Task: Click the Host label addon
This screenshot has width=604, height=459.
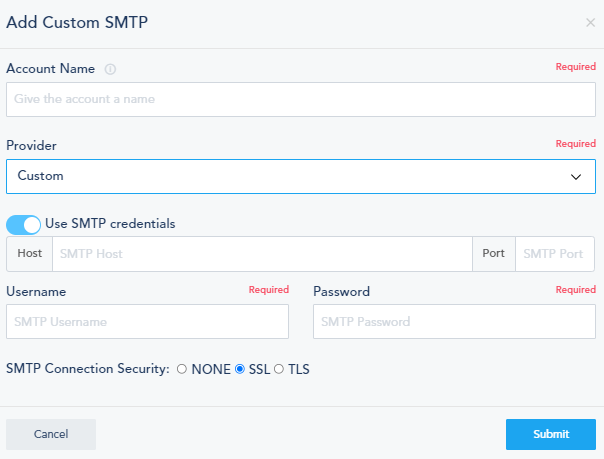Action: coord(30,254)
